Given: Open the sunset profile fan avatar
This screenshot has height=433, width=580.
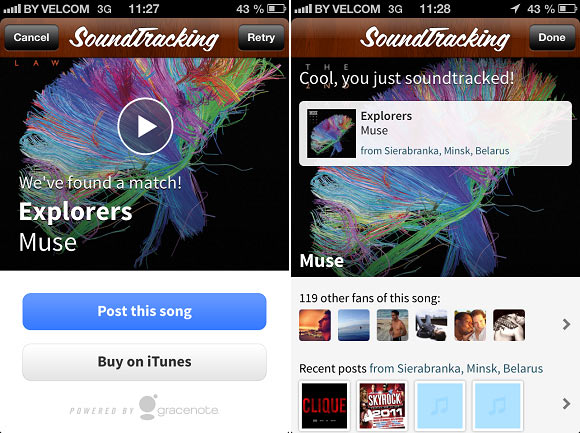Looking at the screenshot, I should click(315, 325).
